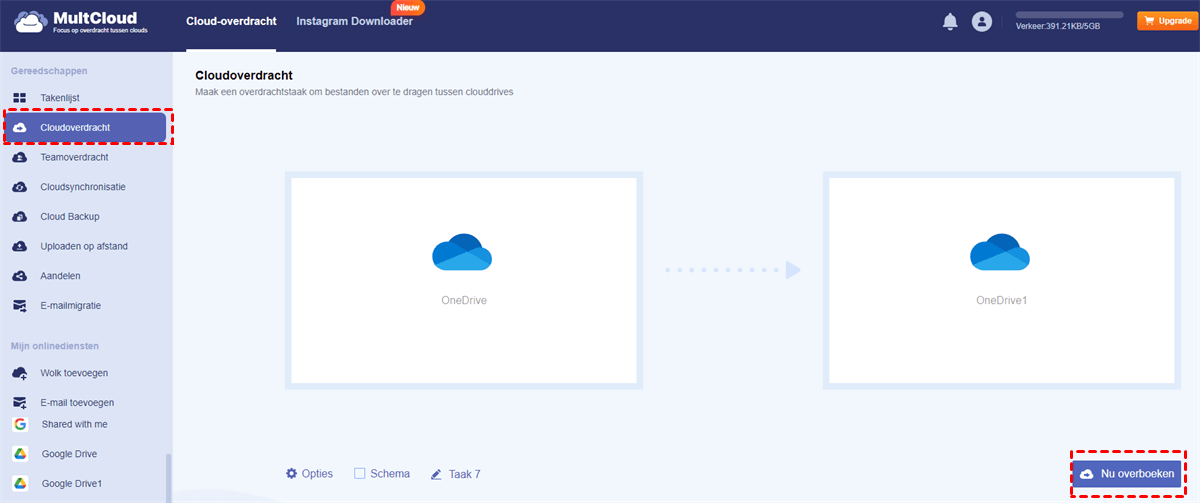Click Nu overboeken button
Image resolution: width=1200 pixels, height=503 pixels.
pos(1127,473)
